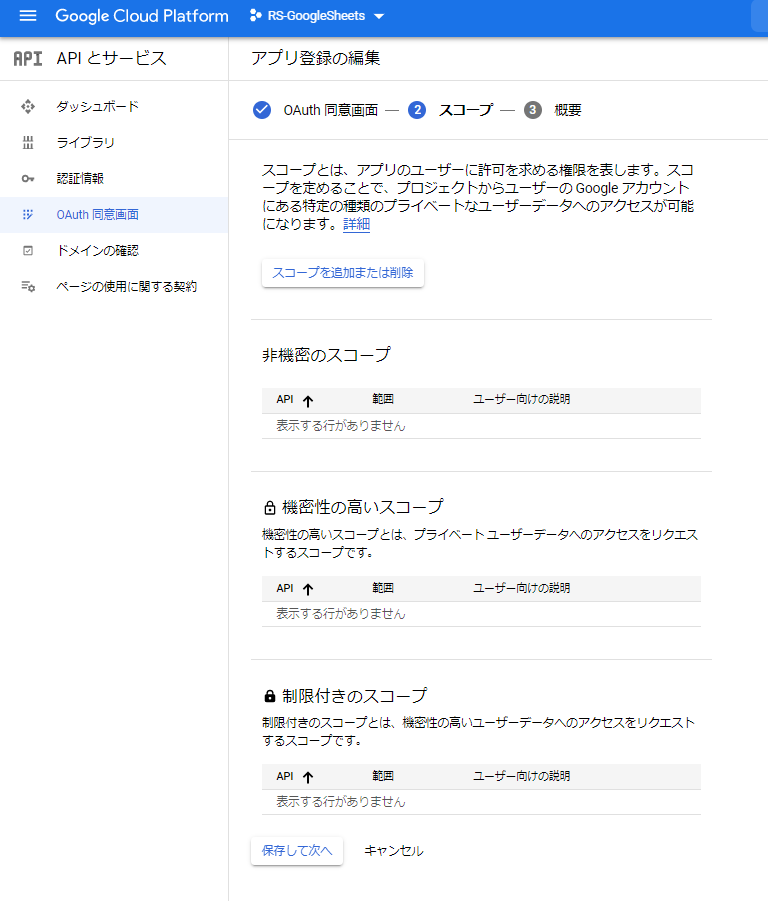Click the closed lock icon beside 制限付きのスコープ
Screen dimensions: 768x901
[269, 696]
